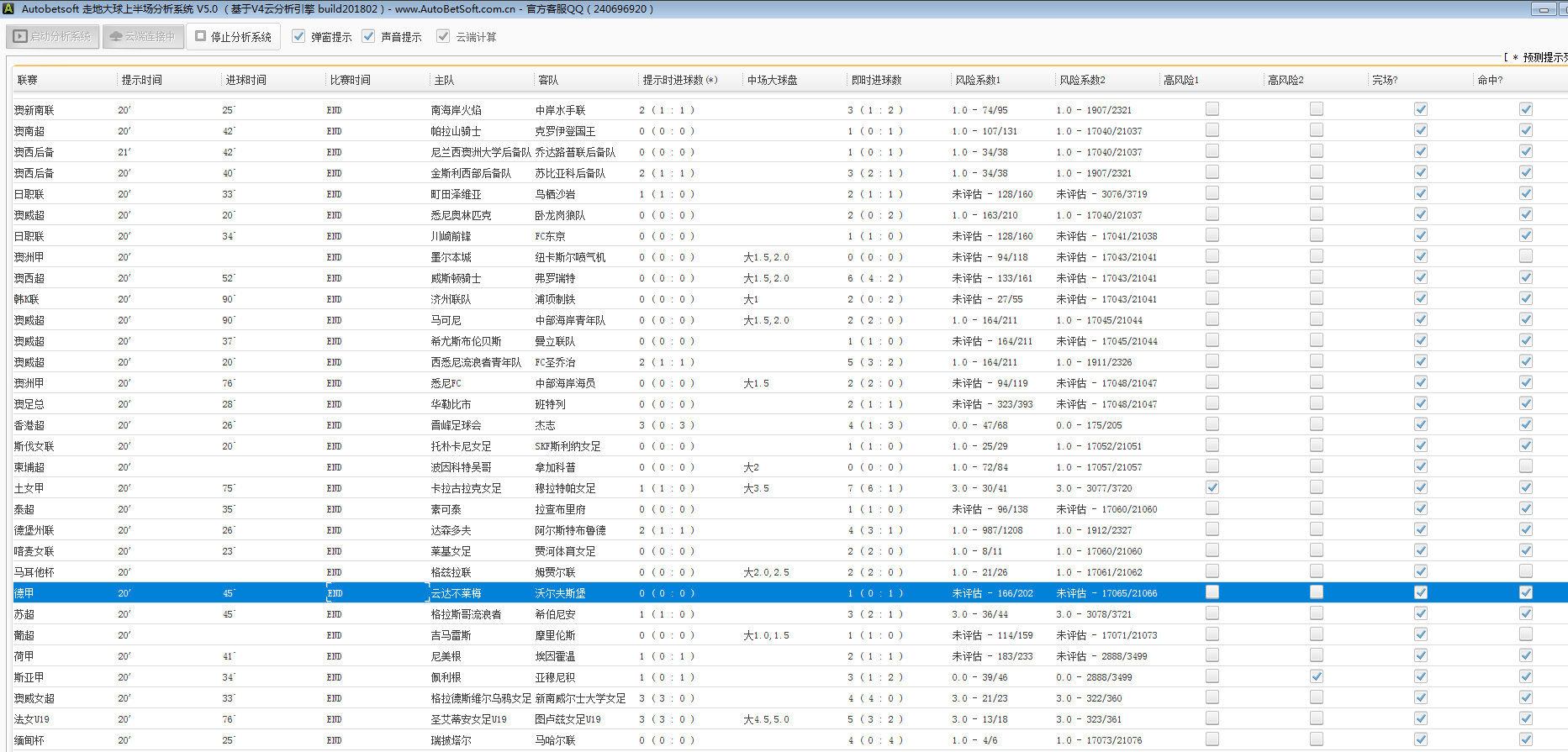Viewport: 1568px width, 752px height.
Task: Select the 川崎前锋 match row
Action: (451, 236)
